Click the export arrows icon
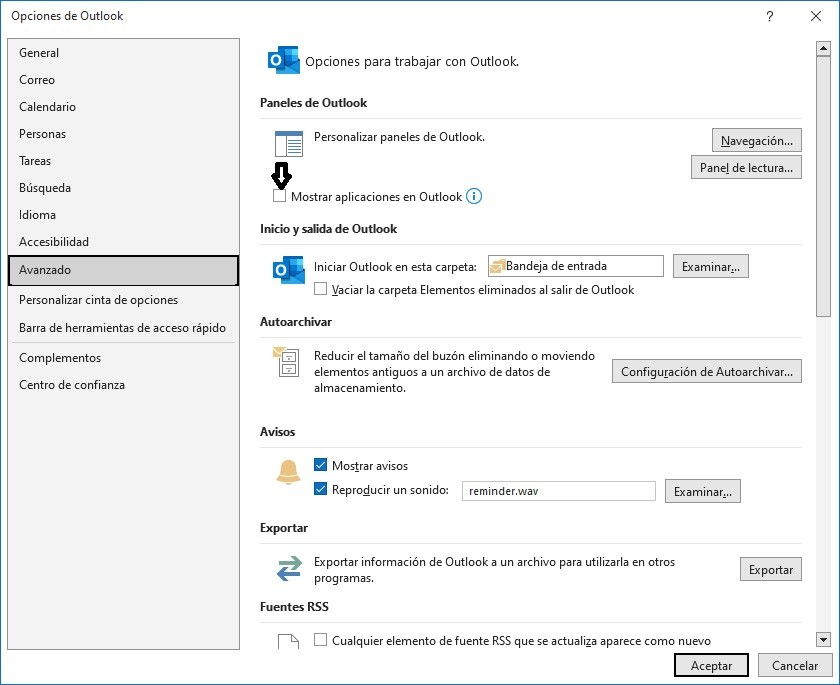The image size is (840, 685). click(288, 569)
